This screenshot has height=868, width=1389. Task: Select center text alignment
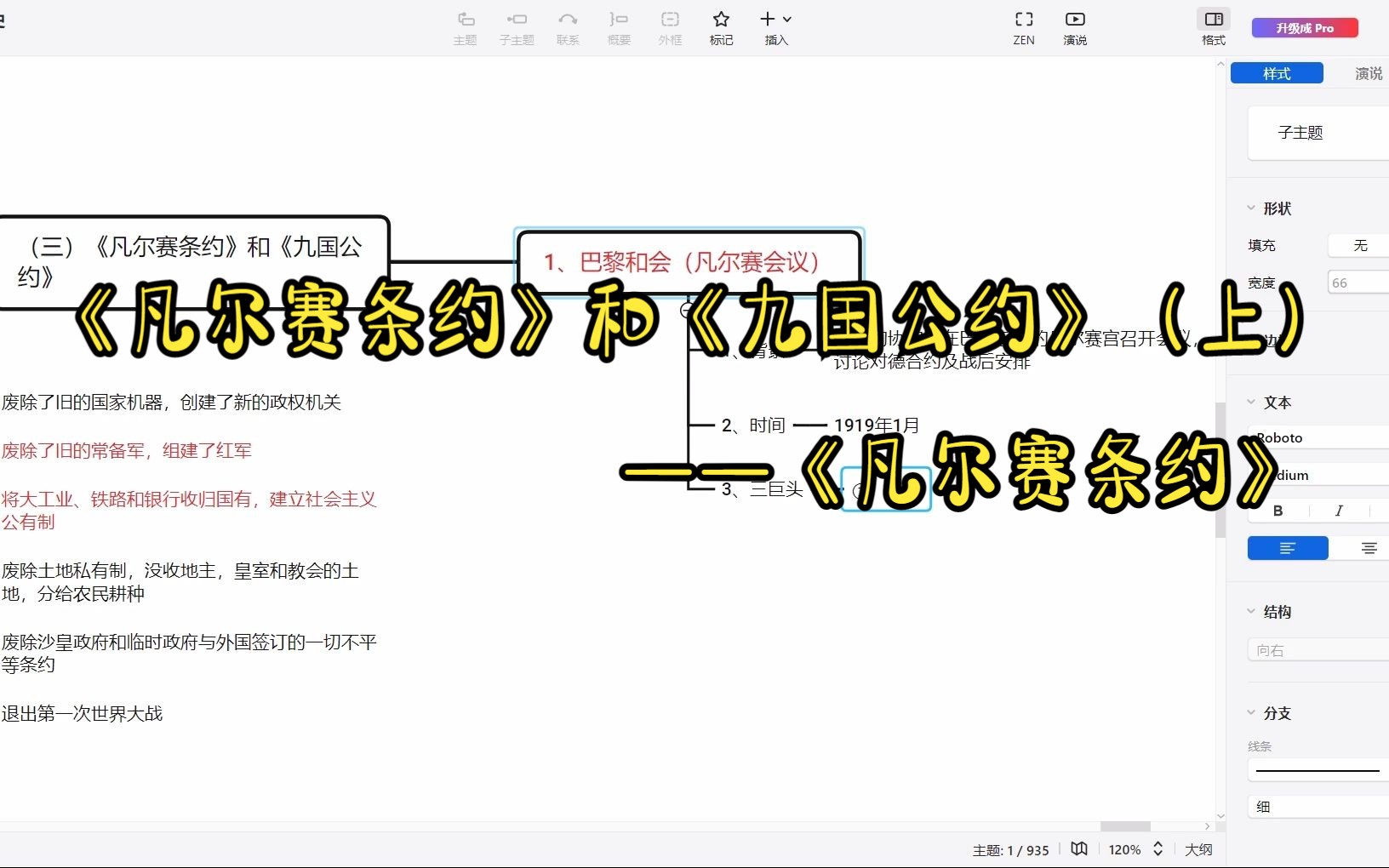[x=1369, y=548]
